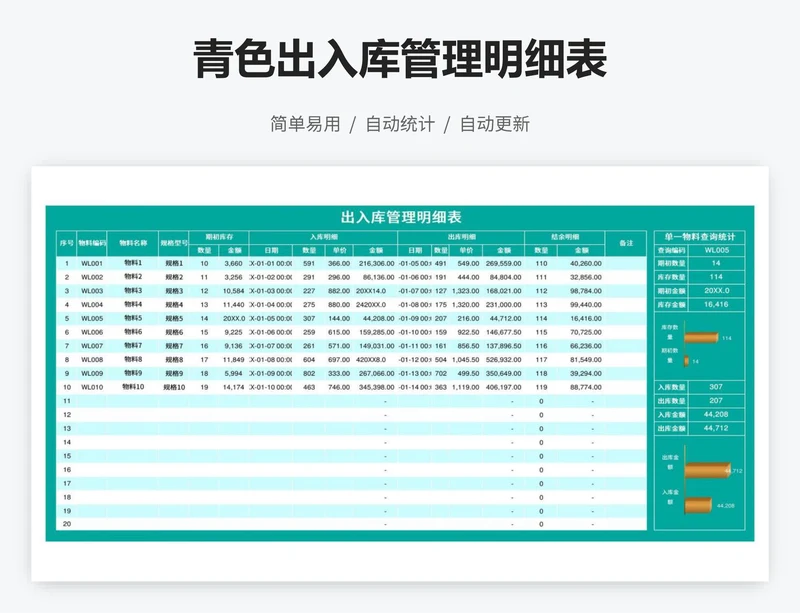Select cell WL010 in material code column
The height and width of the screenshot is (613, 800).
[x=92, y=387]
